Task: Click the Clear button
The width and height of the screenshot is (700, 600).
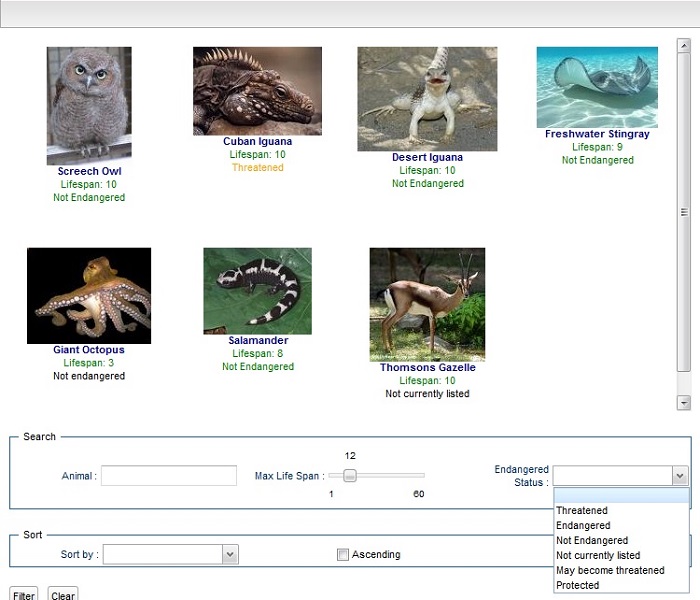Action: point(62,594)
